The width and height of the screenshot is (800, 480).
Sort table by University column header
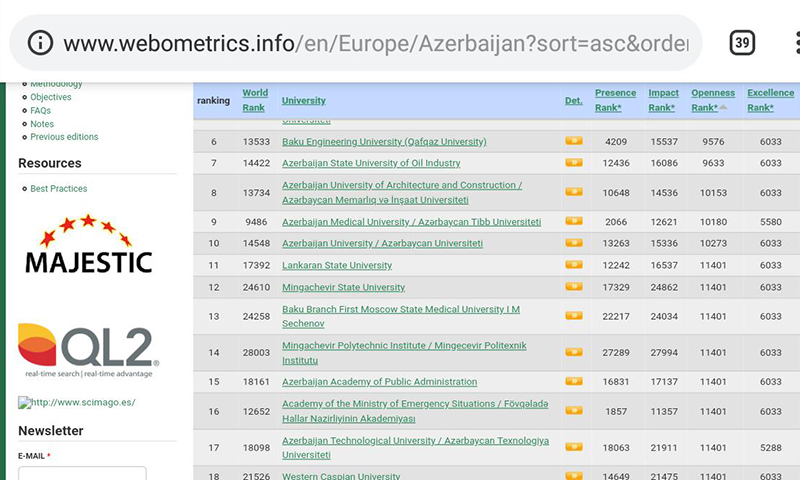coord(304,100)
